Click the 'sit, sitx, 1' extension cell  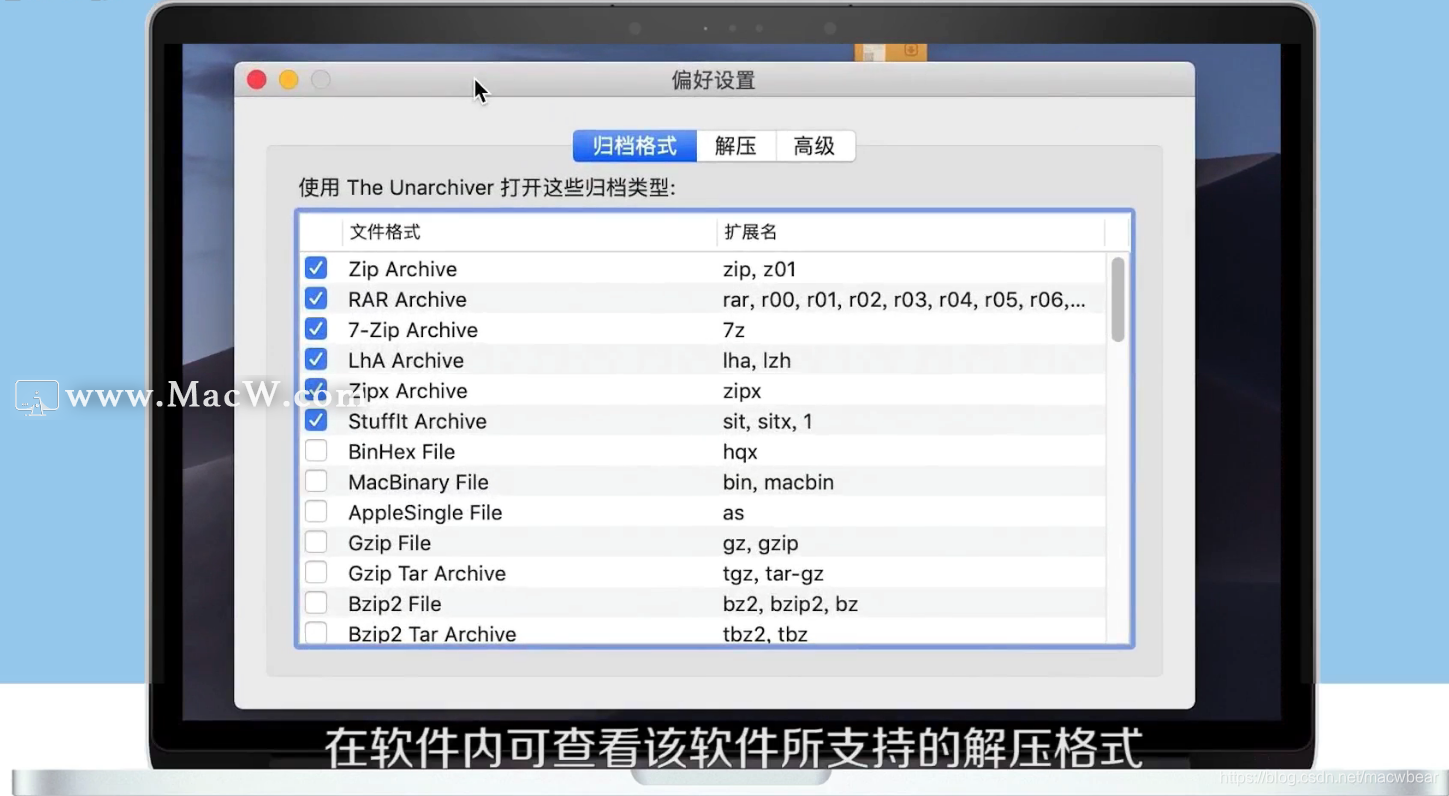tap(768, 421)
